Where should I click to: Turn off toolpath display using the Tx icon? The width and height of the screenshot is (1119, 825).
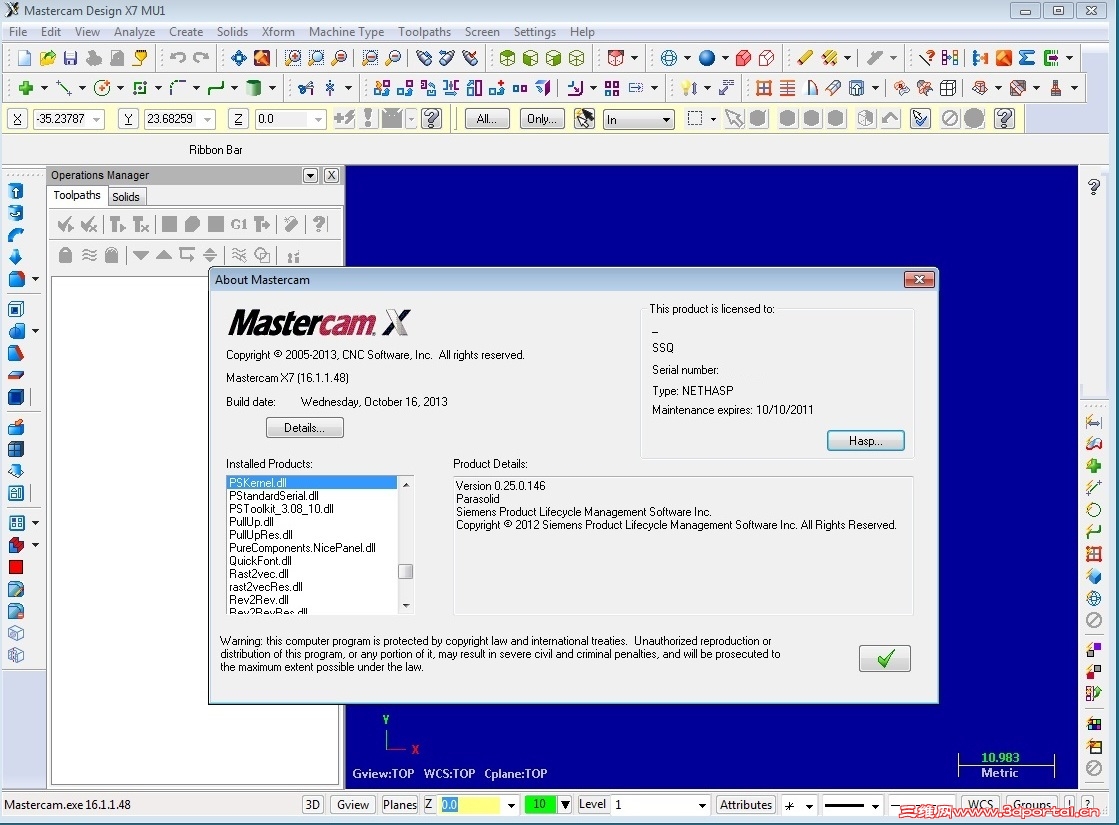coord(140,224)
